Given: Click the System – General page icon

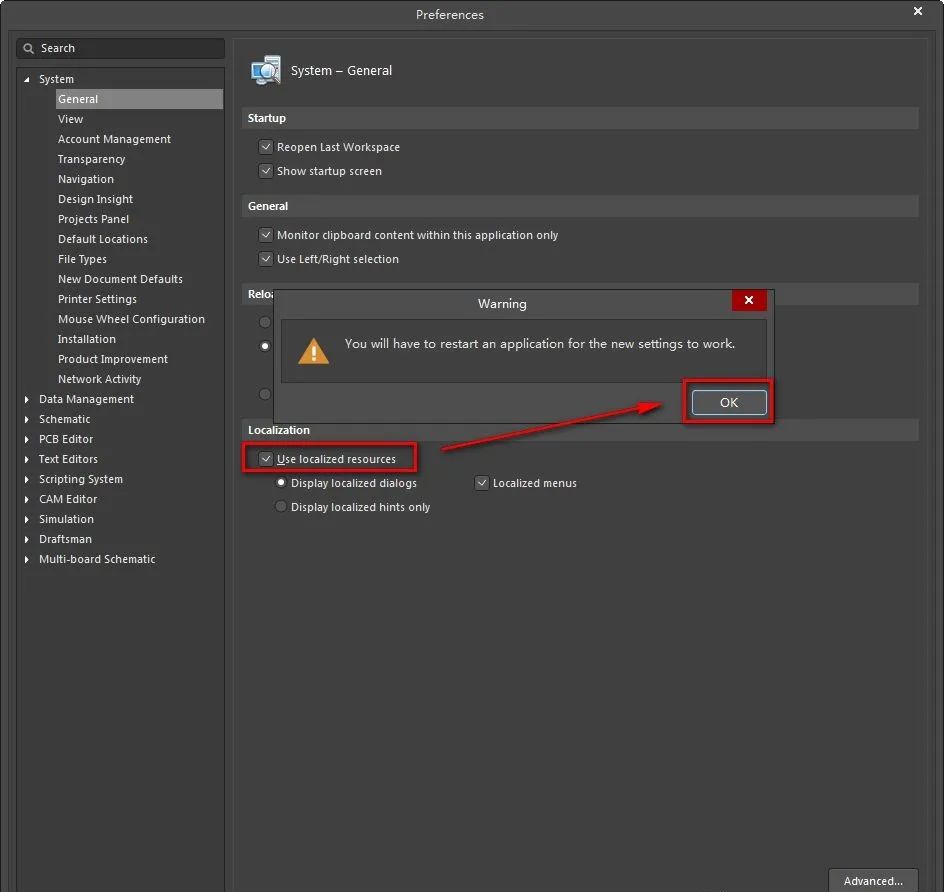Looking at the screenshot, I should pos(266,71).
